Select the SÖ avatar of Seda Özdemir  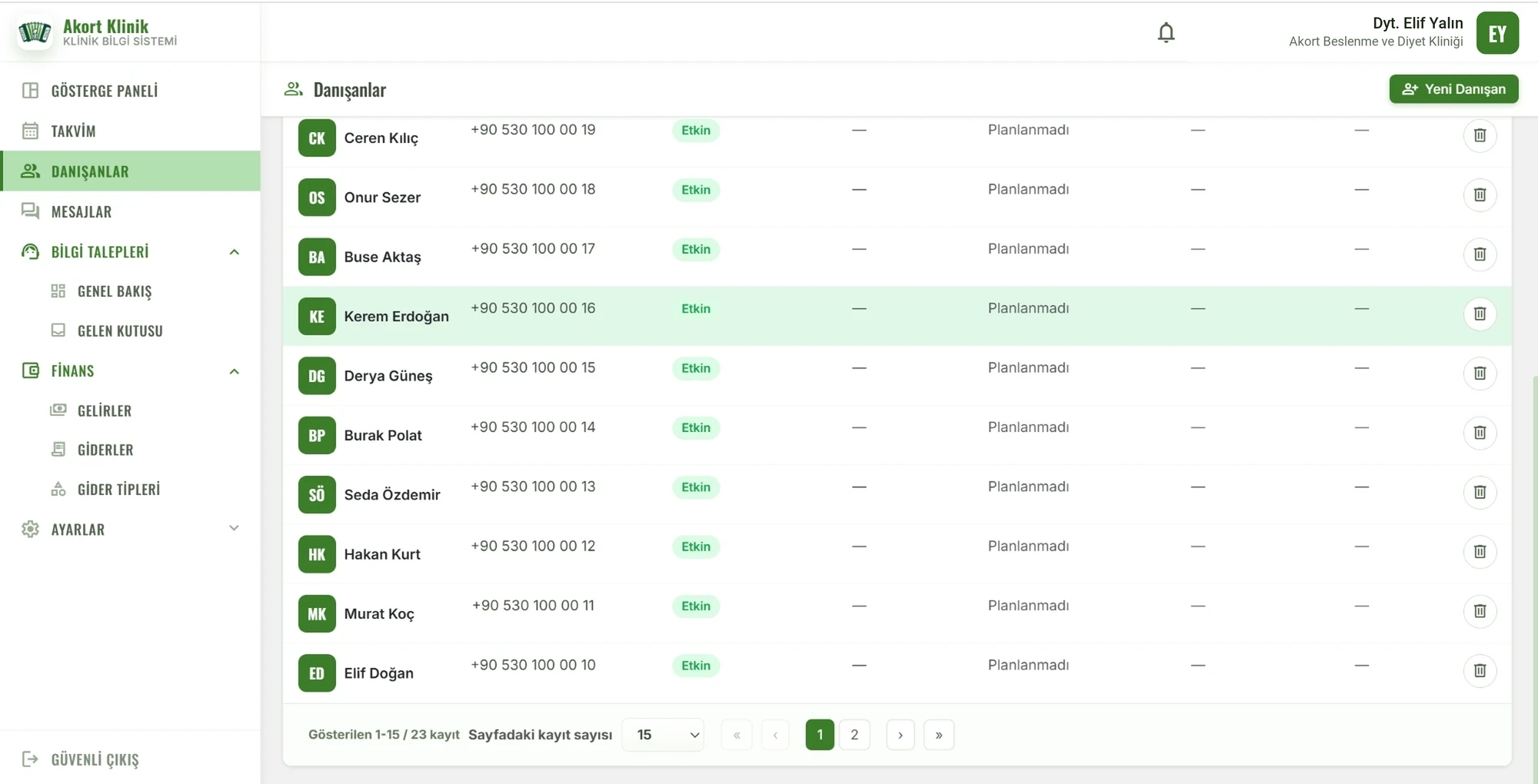(x=317, y=494)
